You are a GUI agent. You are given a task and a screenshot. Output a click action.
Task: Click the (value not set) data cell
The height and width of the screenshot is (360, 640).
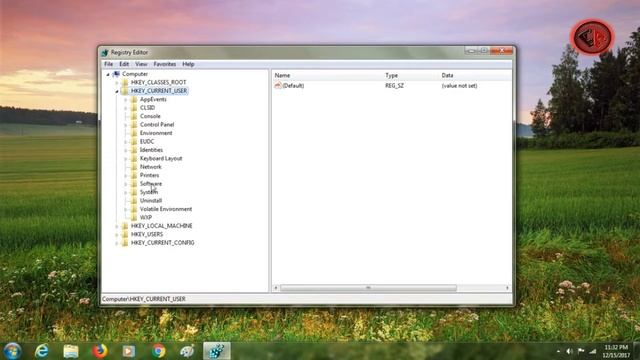point(459,86)
